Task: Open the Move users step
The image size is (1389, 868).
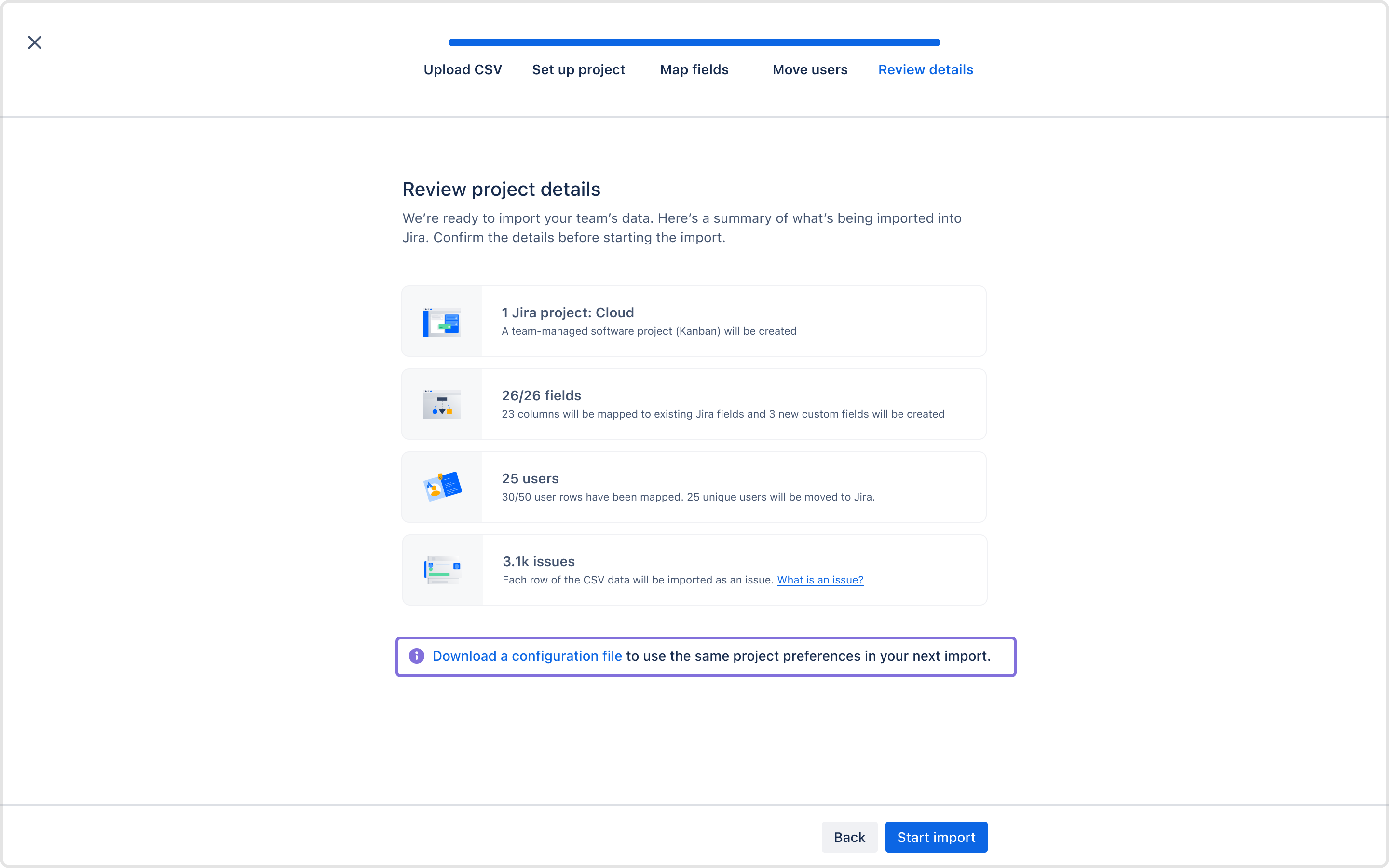Action: click(x=810, y=69)
